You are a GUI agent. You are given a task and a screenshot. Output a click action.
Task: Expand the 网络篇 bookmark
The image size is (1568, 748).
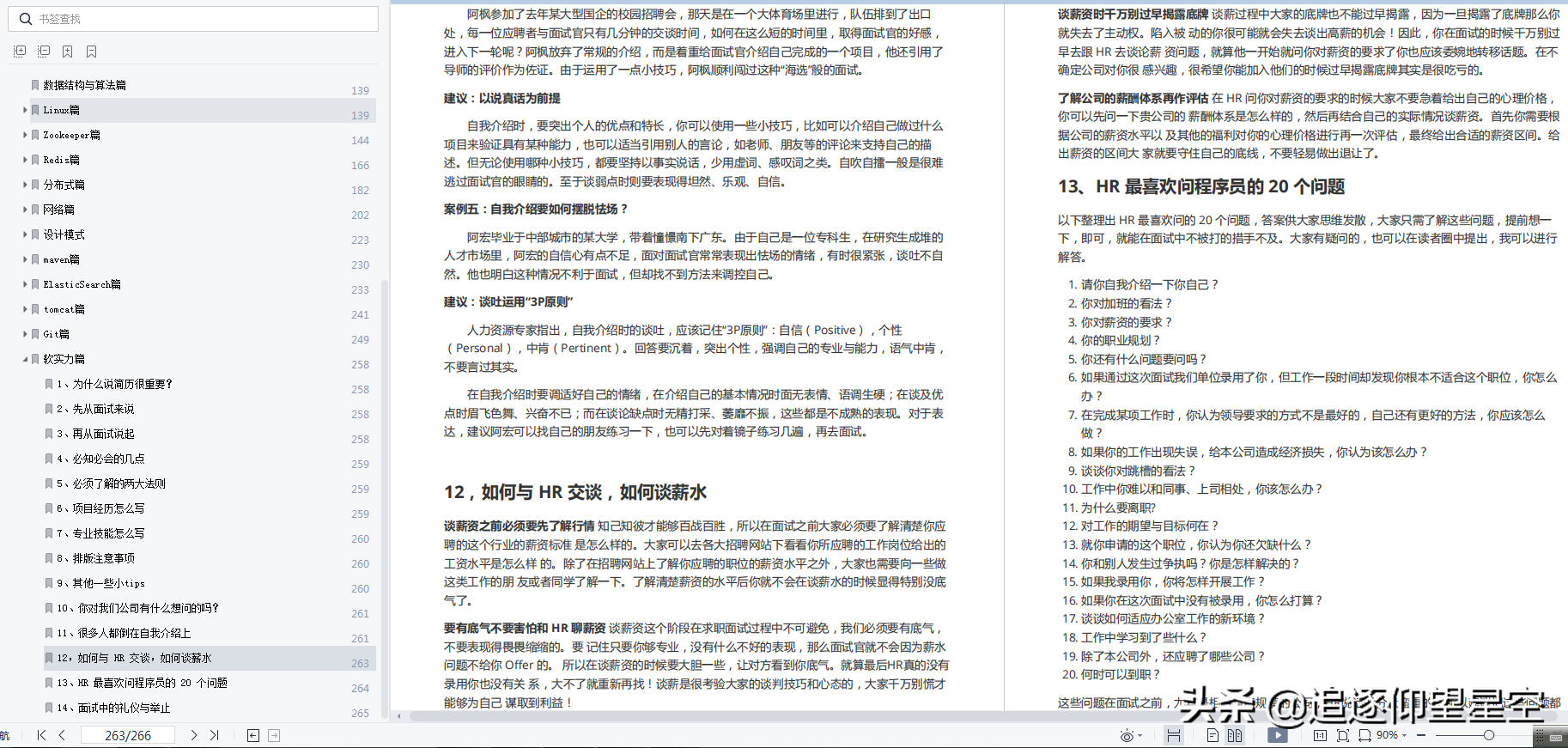coord(25,210)
